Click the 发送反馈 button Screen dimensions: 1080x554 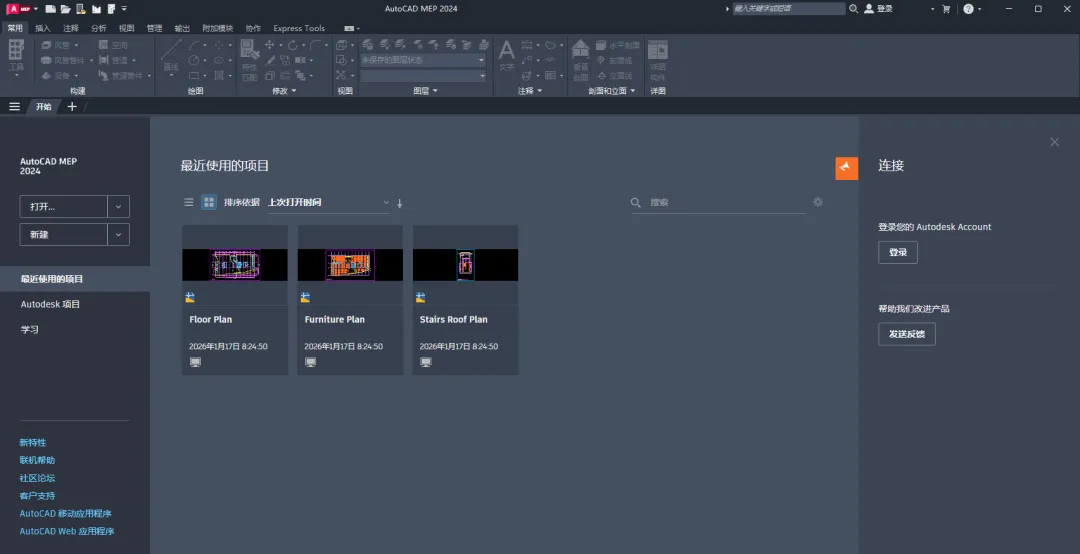(906, 334)
